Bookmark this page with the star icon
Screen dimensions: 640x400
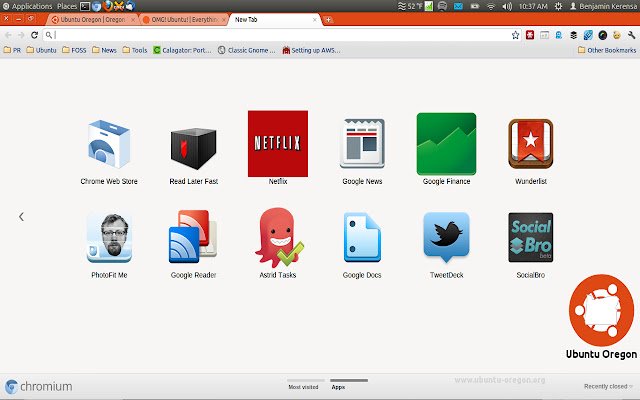point(516,35)
